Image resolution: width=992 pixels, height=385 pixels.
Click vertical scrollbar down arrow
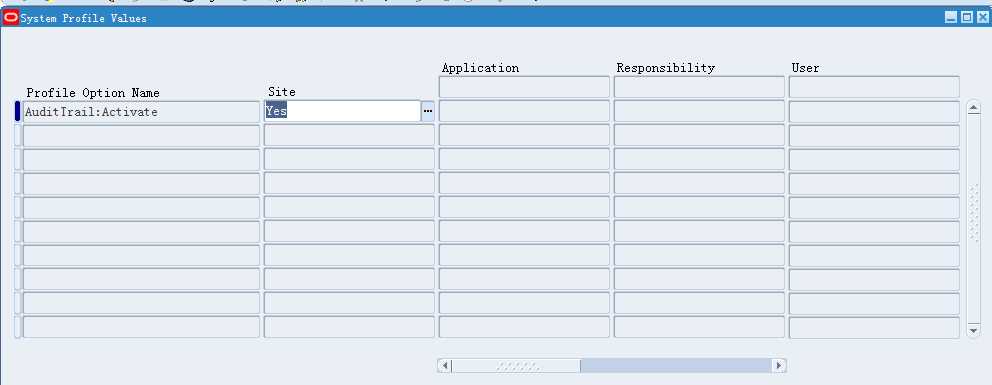[974, 331]
